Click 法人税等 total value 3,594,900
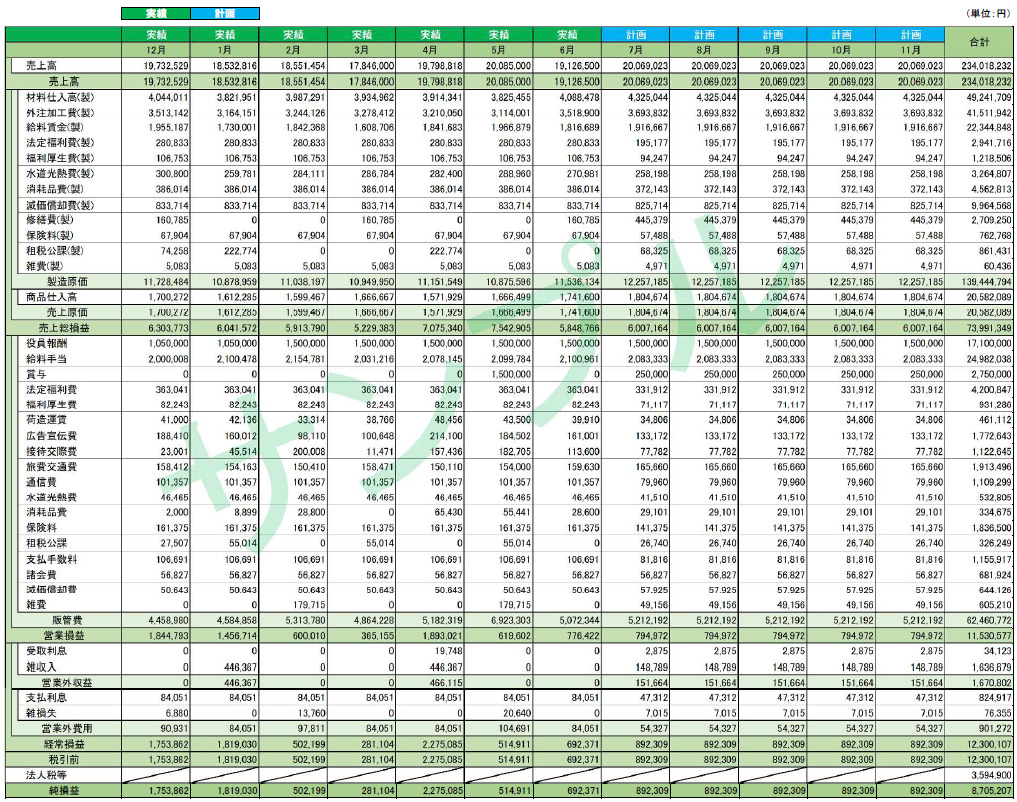 (992, 775)
